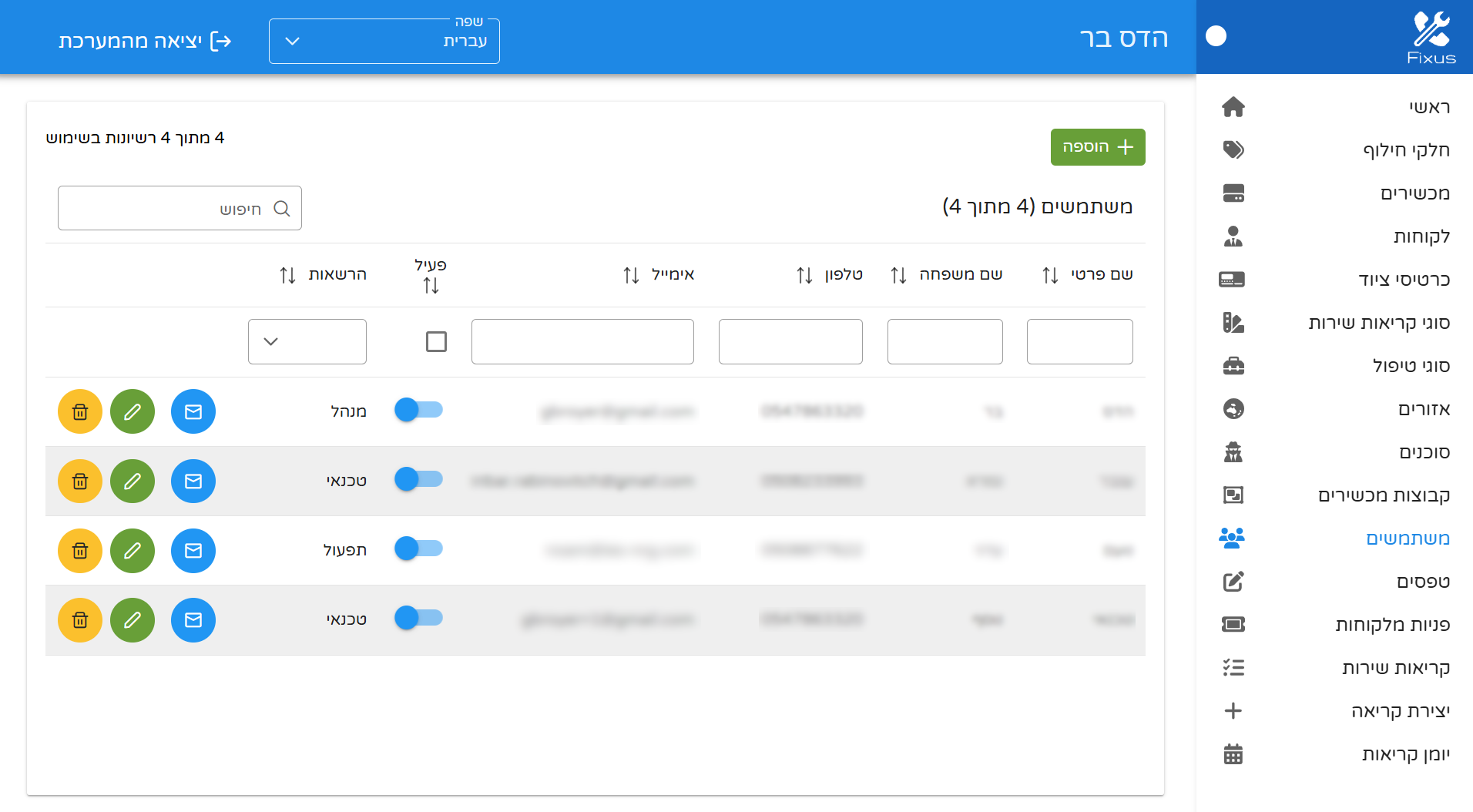Click the יצירת קריאה plus icon

coord(1233,710)
